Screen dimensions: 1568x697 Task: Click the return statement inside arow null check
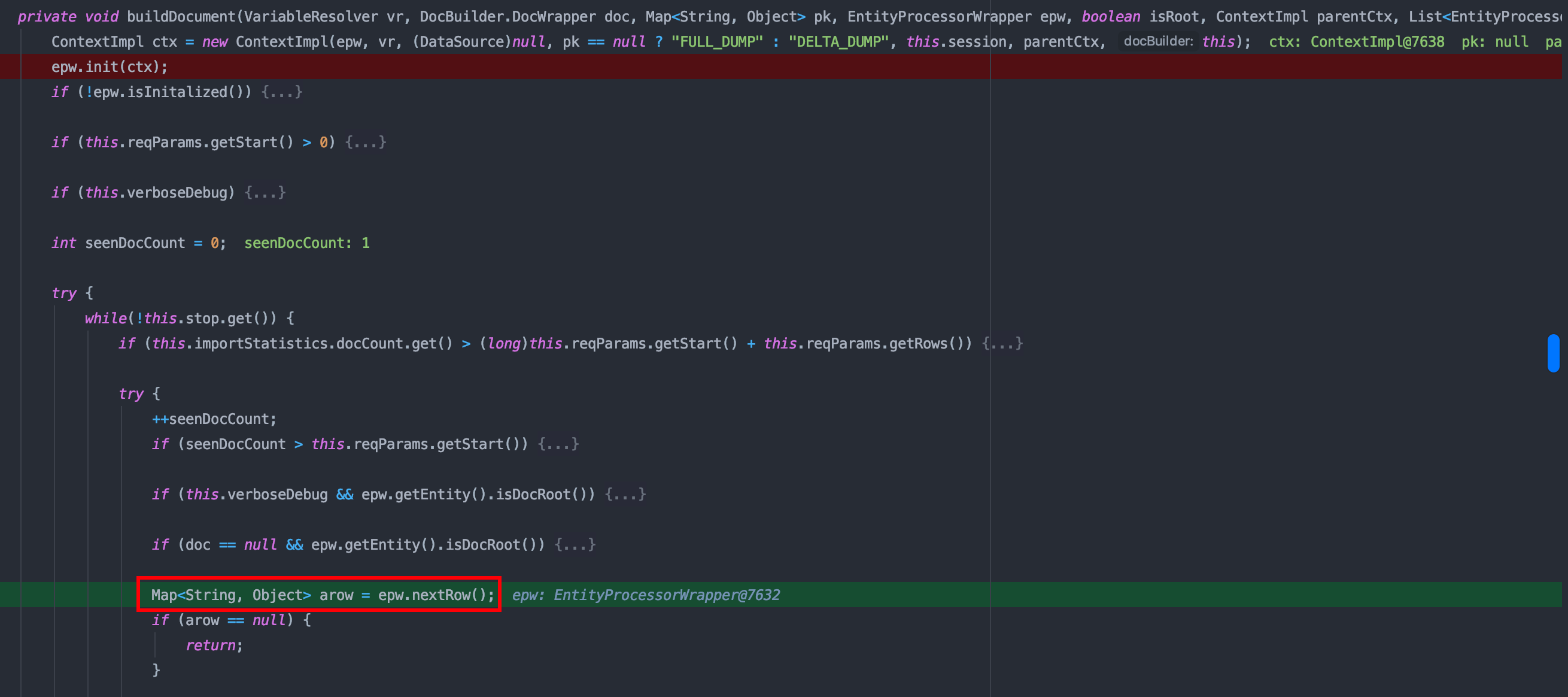pyautogui.click(x=213, y=646)
